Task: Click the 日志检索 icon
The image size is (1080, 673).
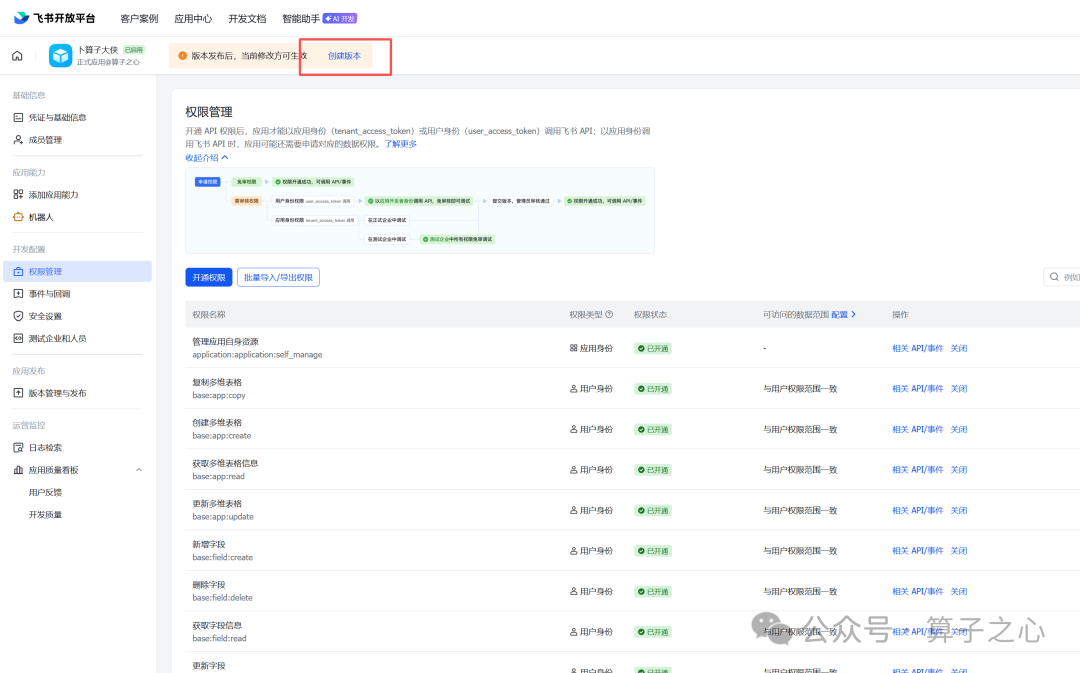Action: pos(19,448)
